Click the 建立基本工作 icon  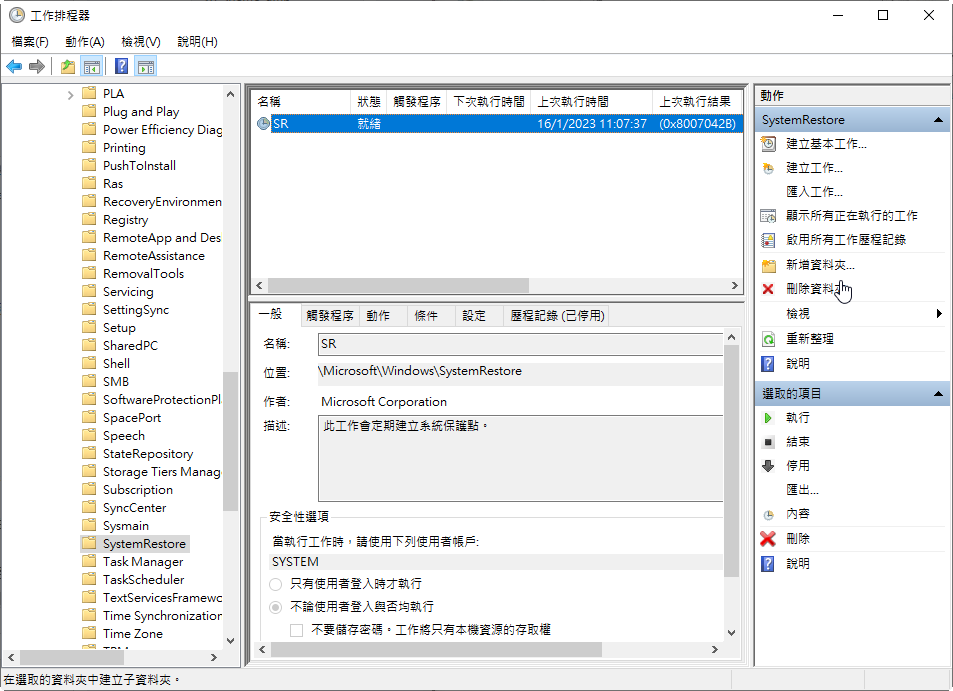pos(768,144)
